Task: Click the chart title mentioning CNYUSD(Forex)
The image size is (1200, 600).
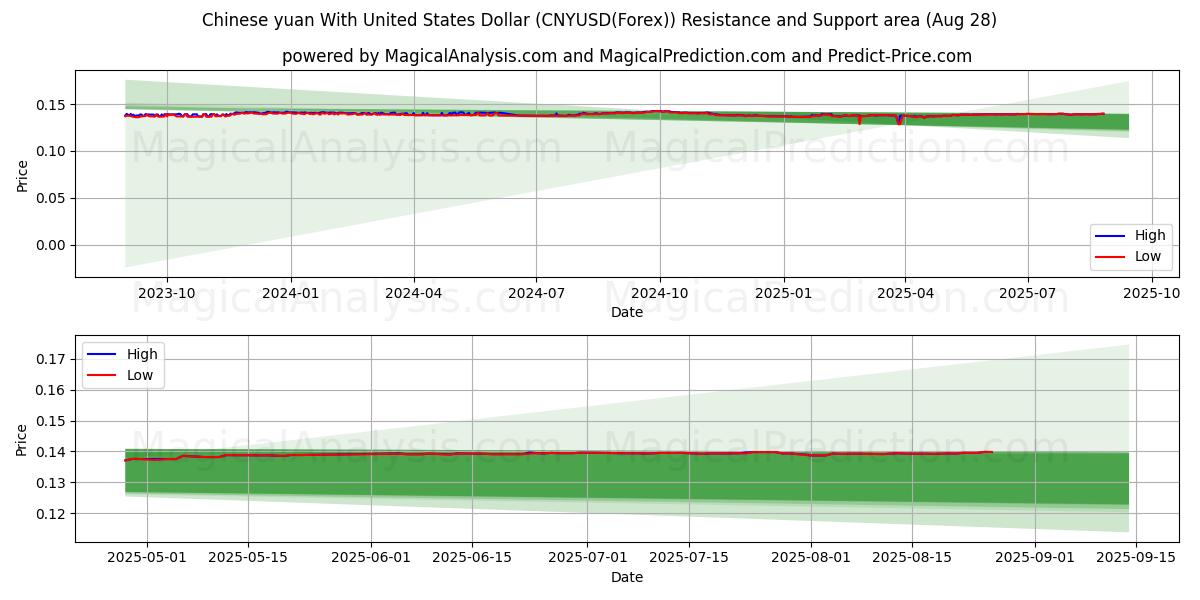Action: pos(599,20)
